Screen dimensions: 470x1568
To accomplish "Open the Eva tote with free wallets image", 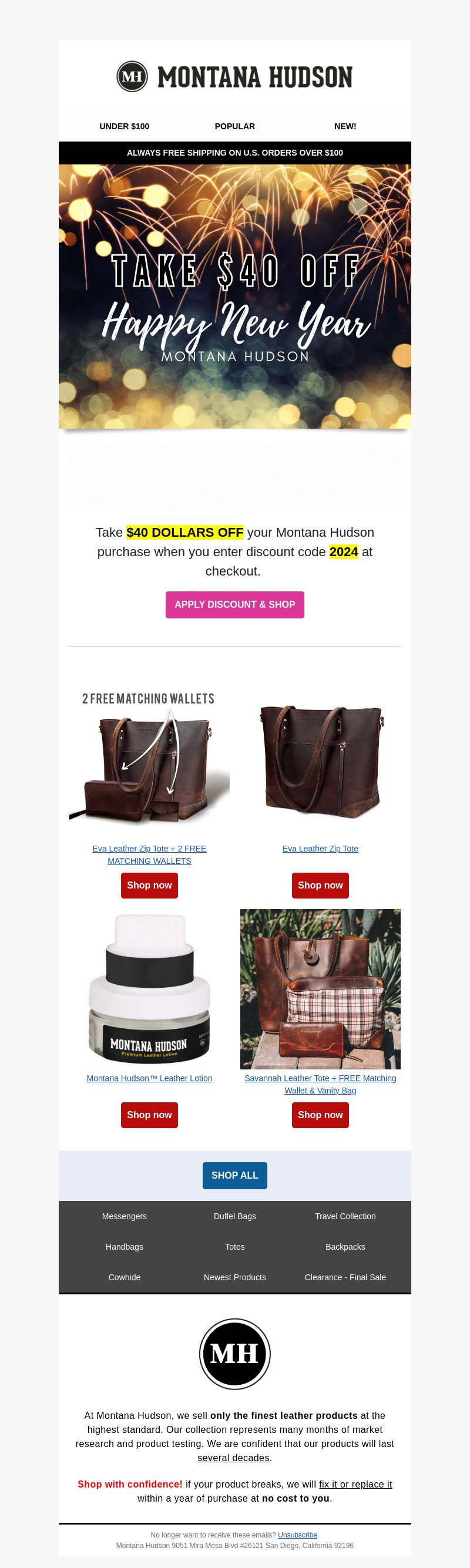I will coord(149,756).
